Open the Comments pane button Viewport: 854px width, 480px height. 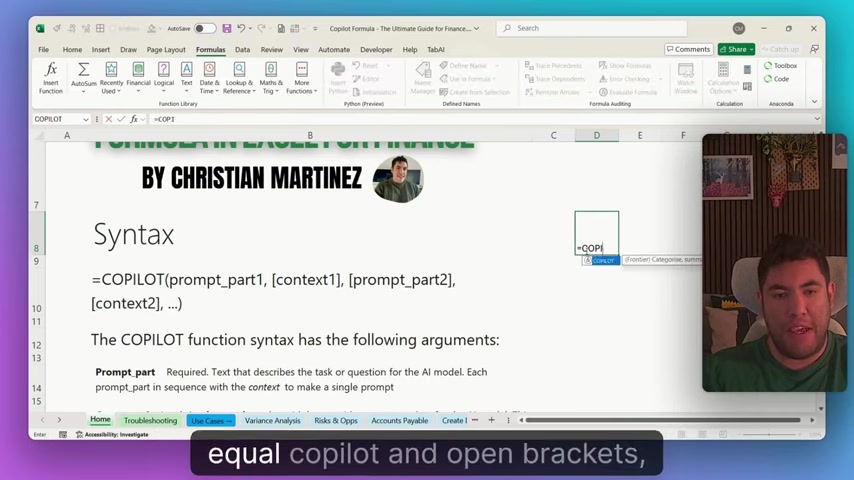point(689,49)
